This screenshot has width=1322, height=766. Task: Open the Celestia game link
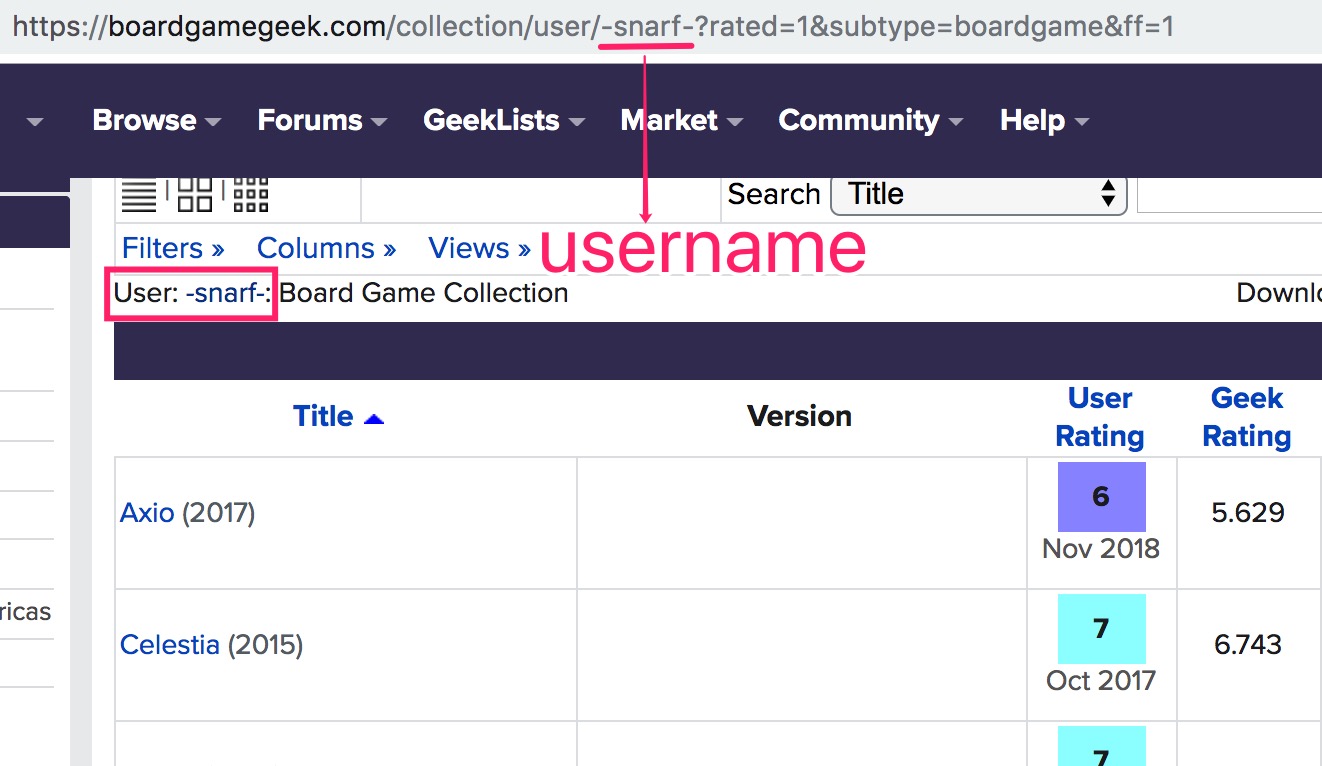pos(170,645)
